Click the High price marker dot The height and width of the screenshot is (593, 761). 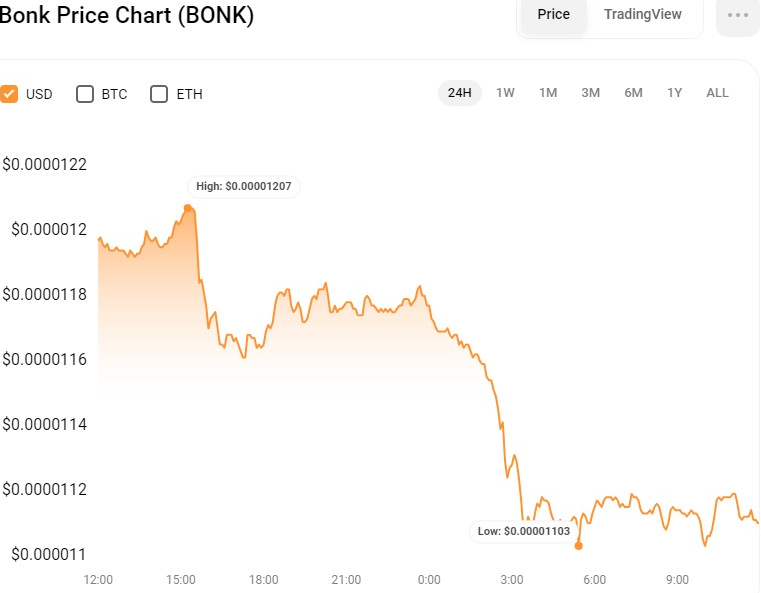187,208
